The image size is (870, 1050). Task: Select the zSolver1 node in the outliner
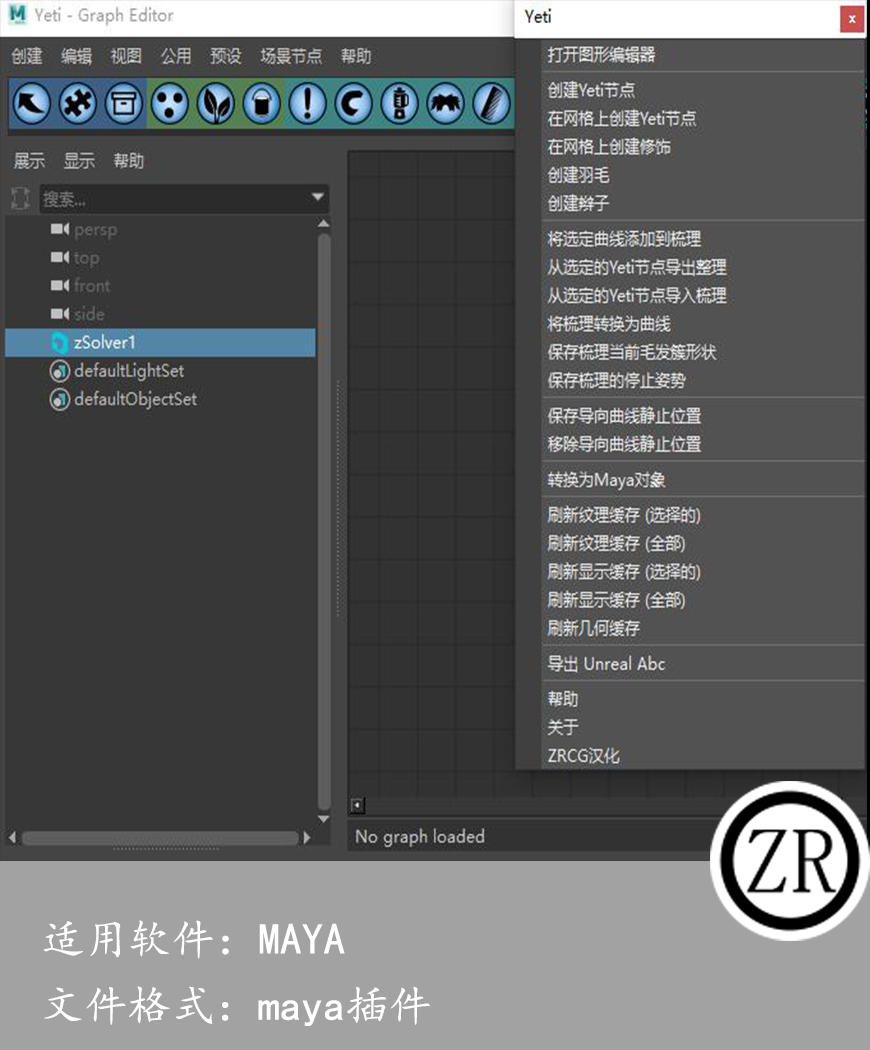pyautogui.click(x=103, y=341)
